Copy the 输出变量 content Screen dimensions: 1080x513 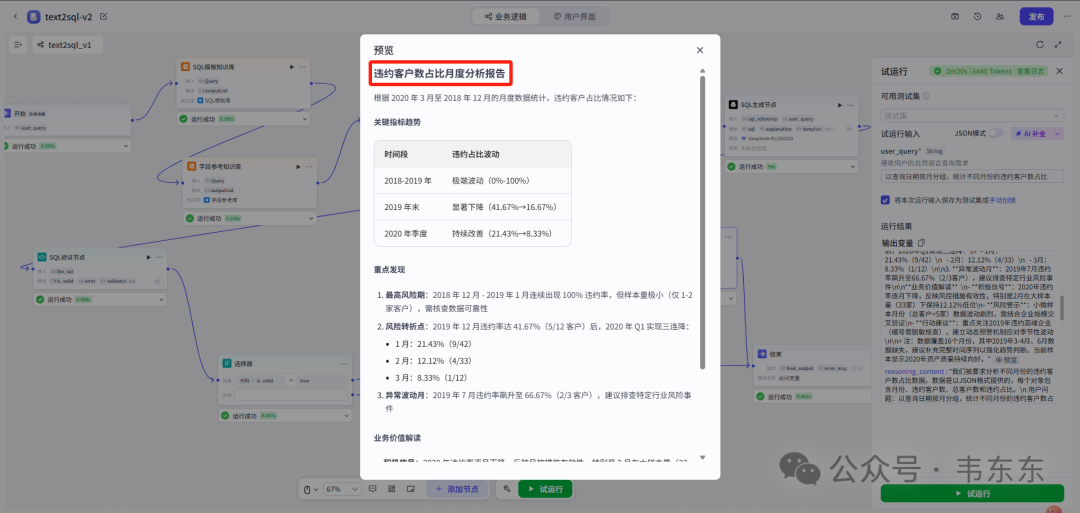tap(922, 242)
